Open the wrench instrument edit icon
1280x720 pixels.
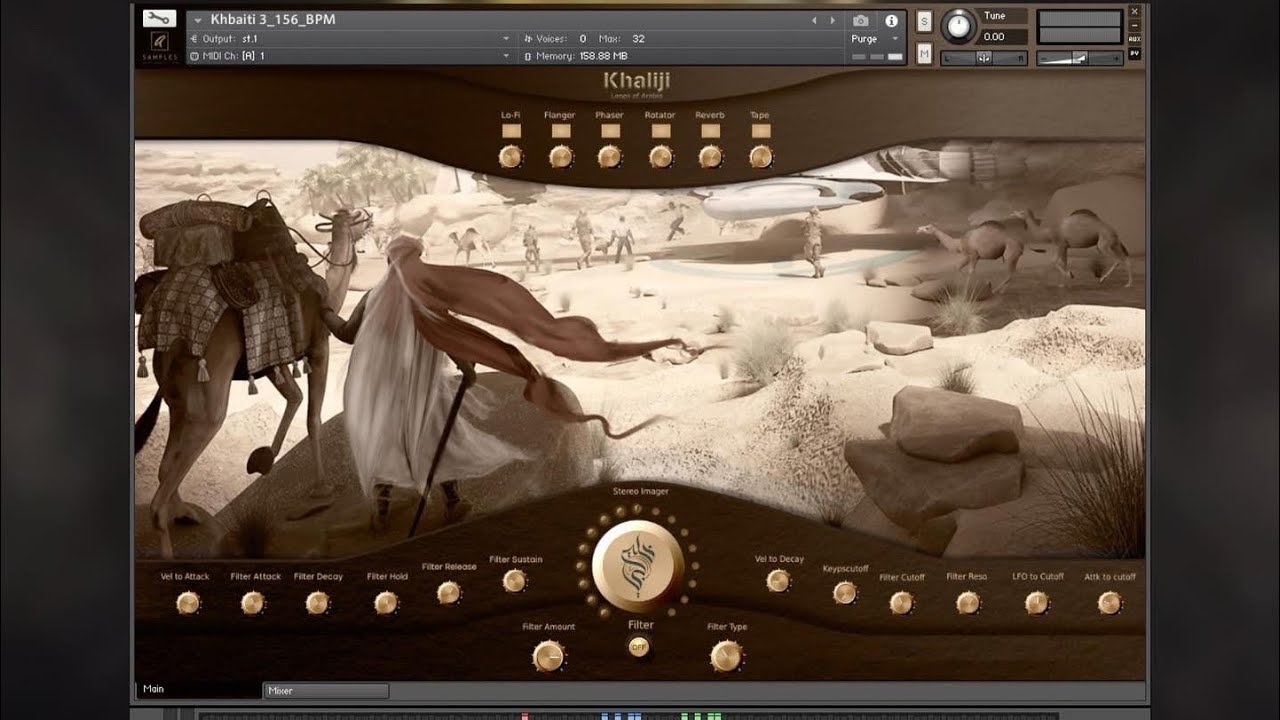(160, 18)
